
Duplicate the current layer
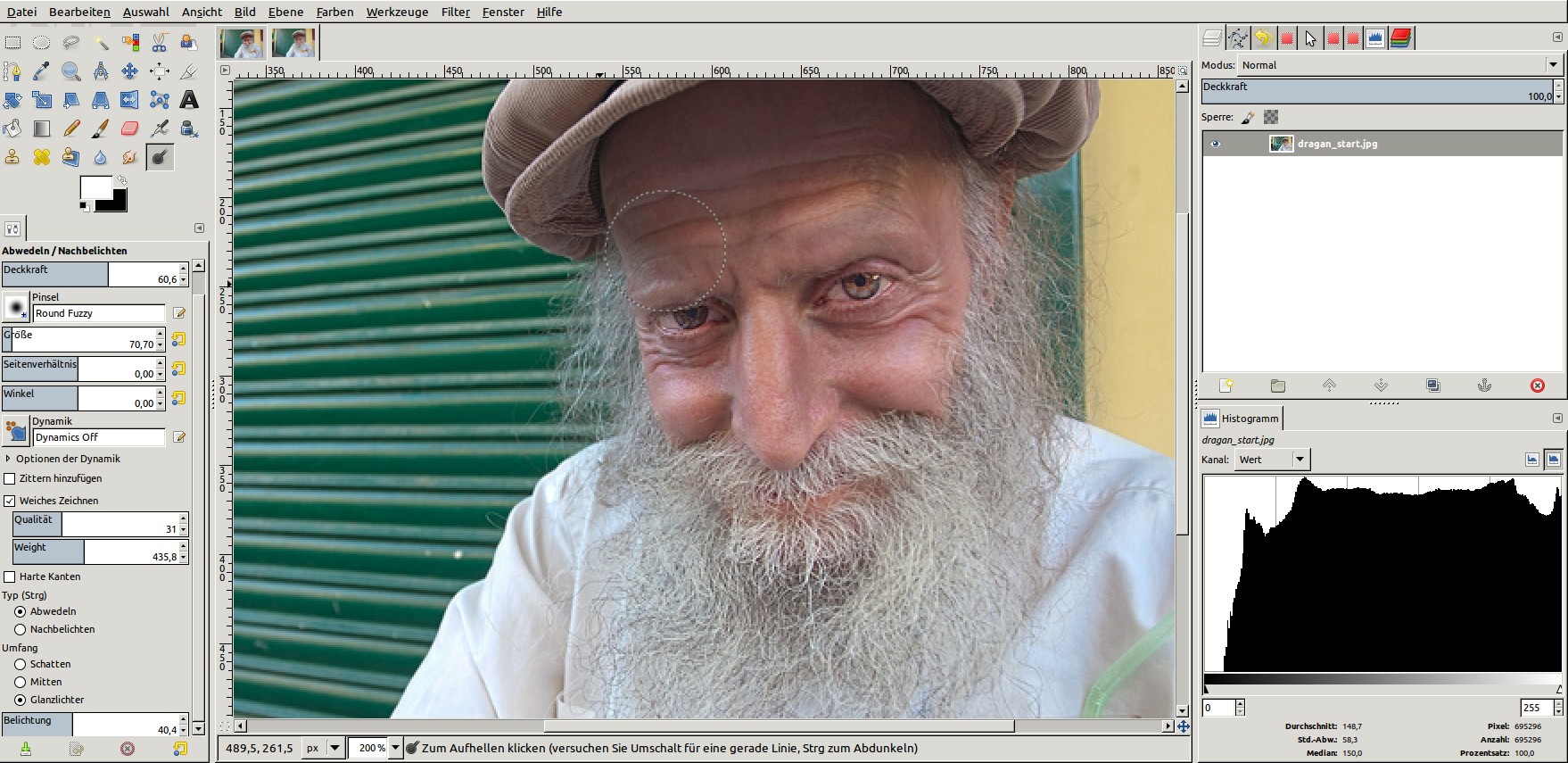point(1432,386)
